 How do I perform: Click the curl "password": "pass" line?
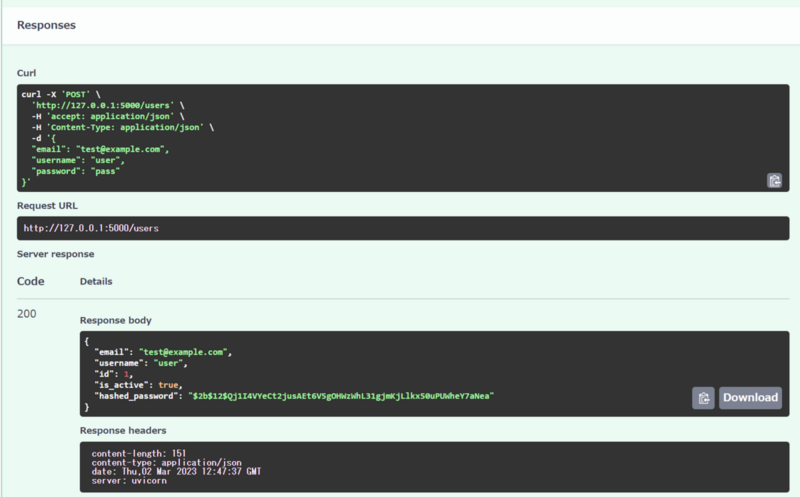click(x=76, y=171)
